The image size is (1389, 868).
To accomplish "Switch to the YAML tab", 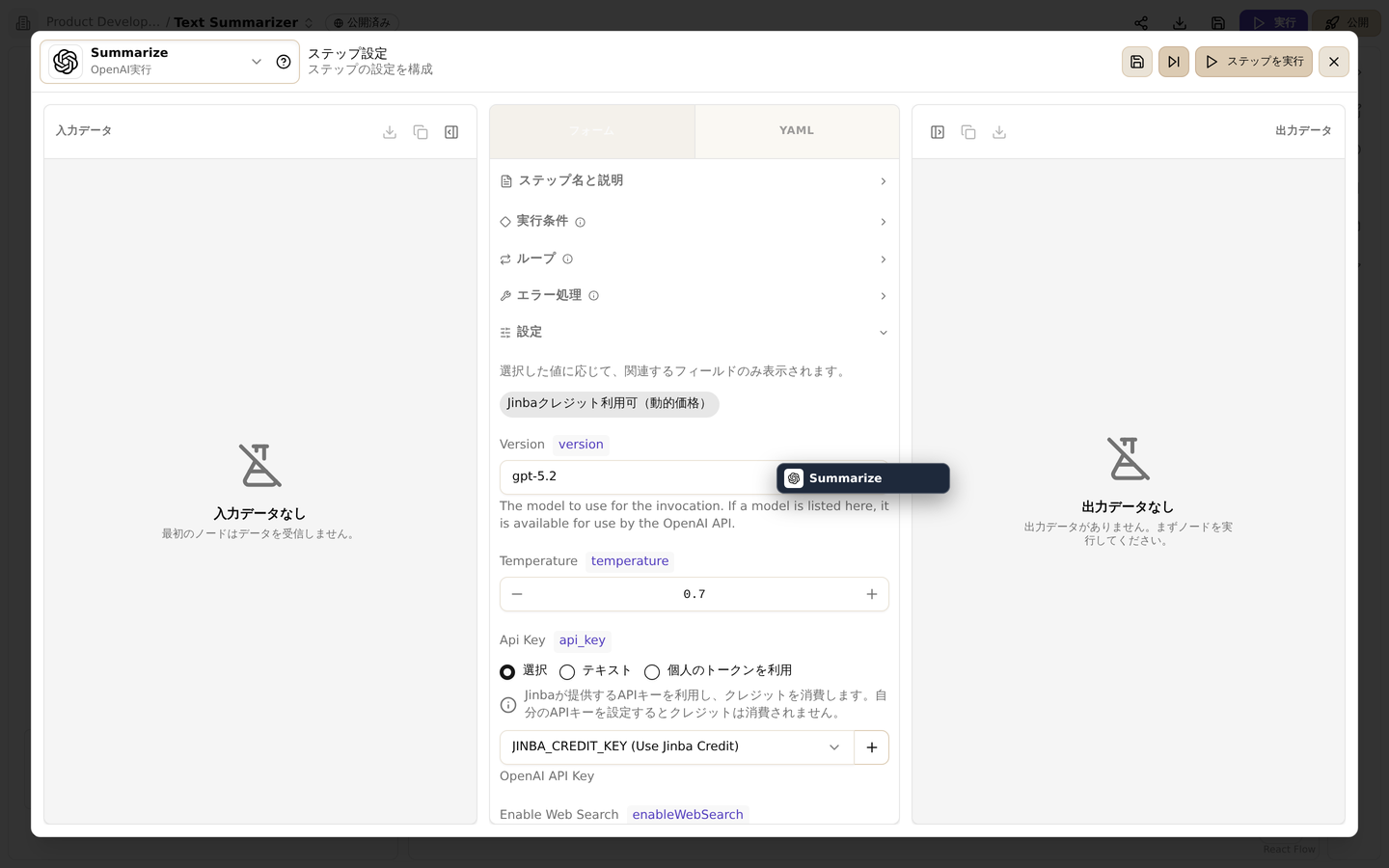I will point(797,131).
